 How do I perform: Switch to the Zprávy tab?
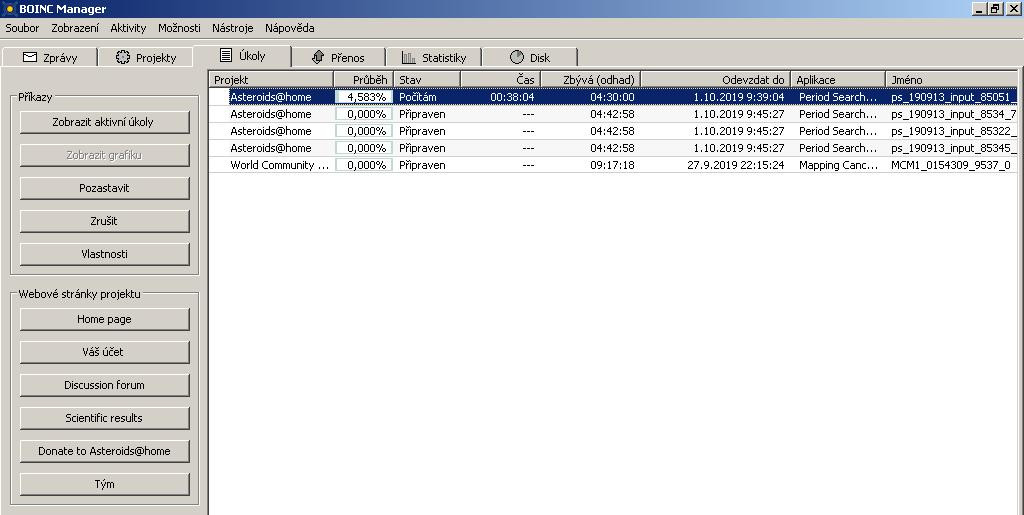point(50,57)
